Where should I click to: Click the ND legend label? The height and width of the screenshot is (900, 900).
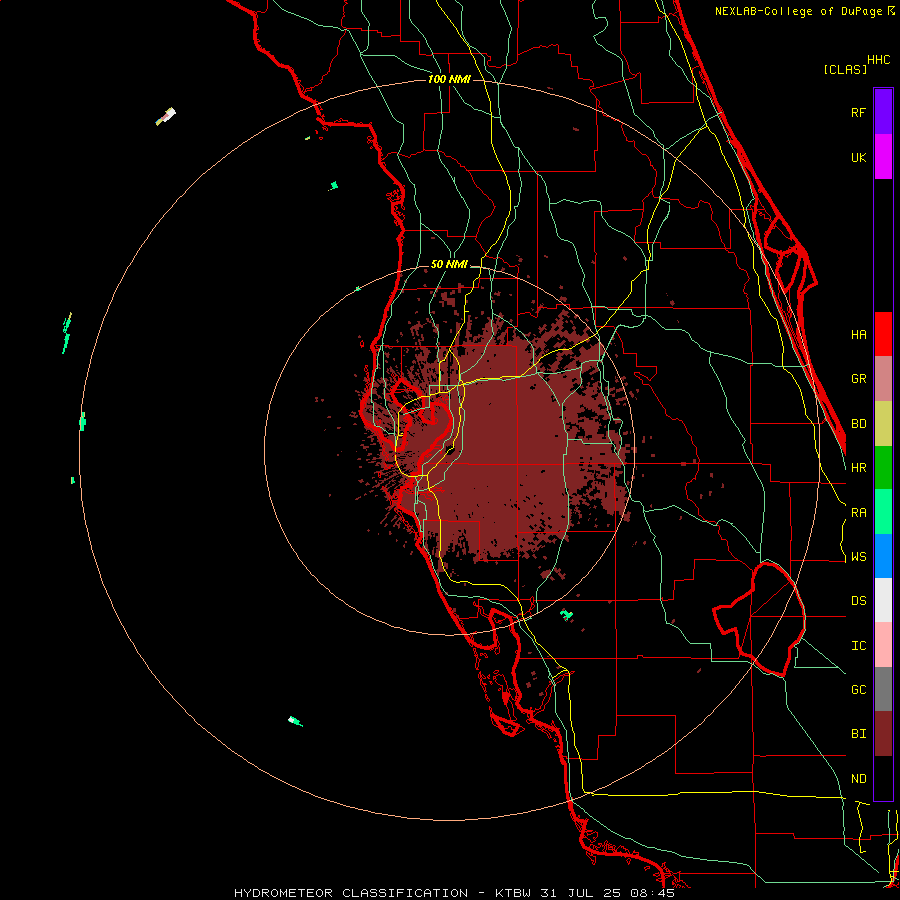[859, 778]
